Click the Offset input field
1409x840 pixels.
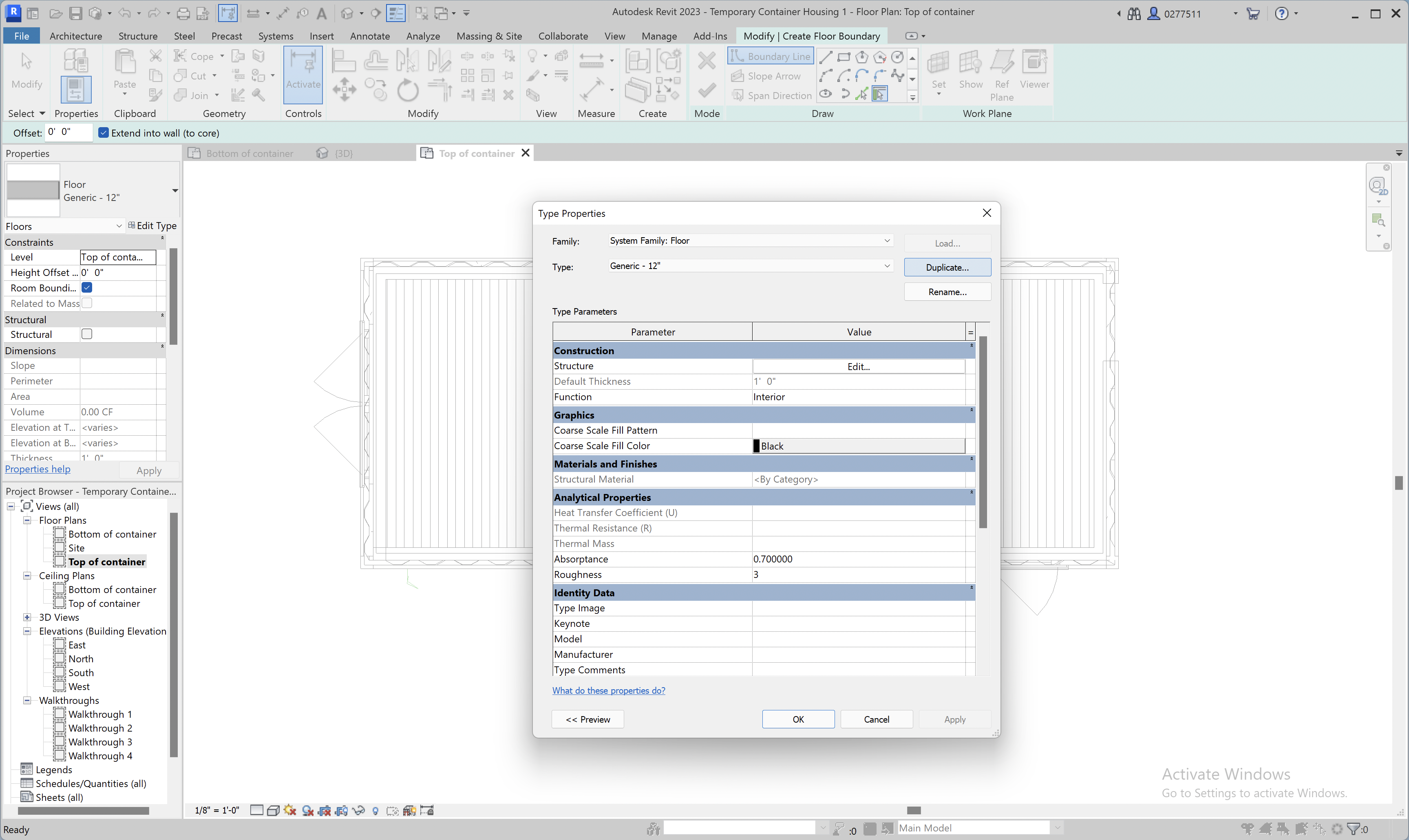tap(68, 132)
